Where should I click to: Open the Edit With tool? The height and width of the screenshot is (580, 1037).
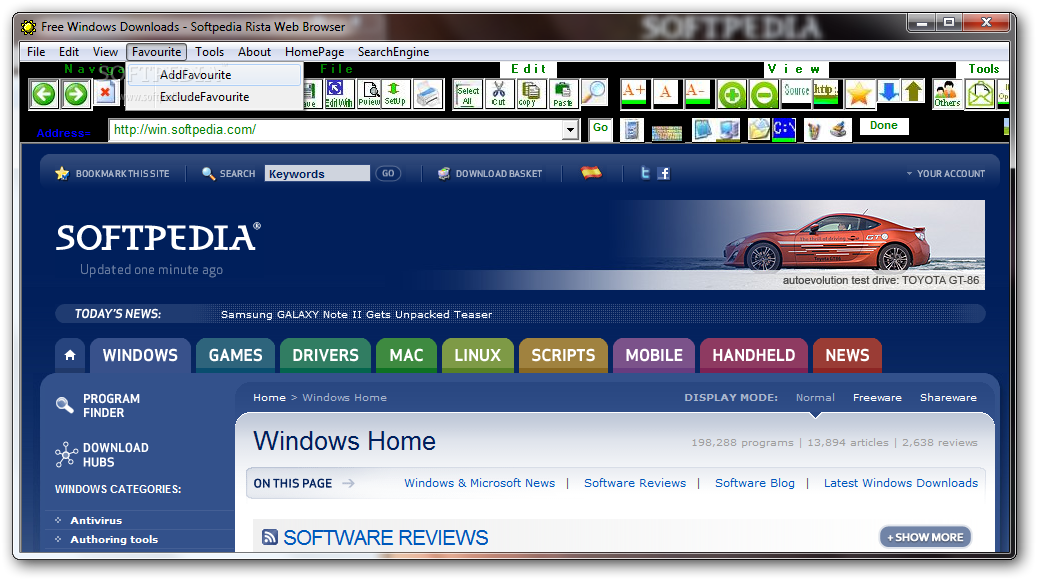339,94
